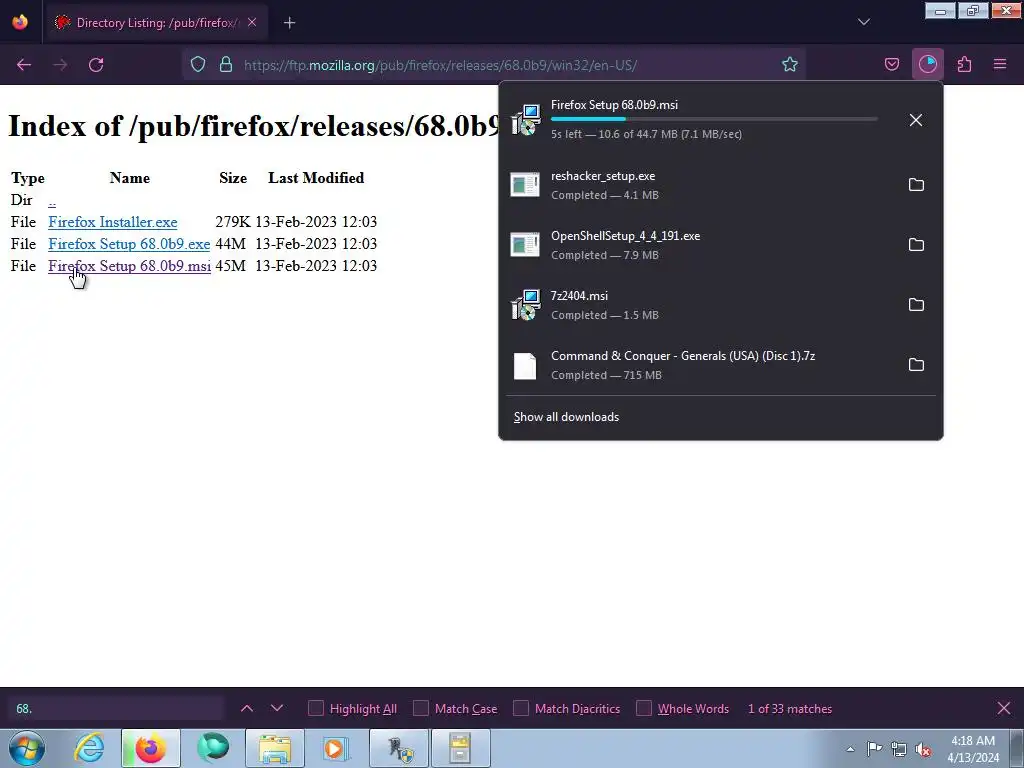Cancel the Firefox Setup 68.0b9.msi download
The width and height of the screenshot is (1024, 768).
[916, 120]
